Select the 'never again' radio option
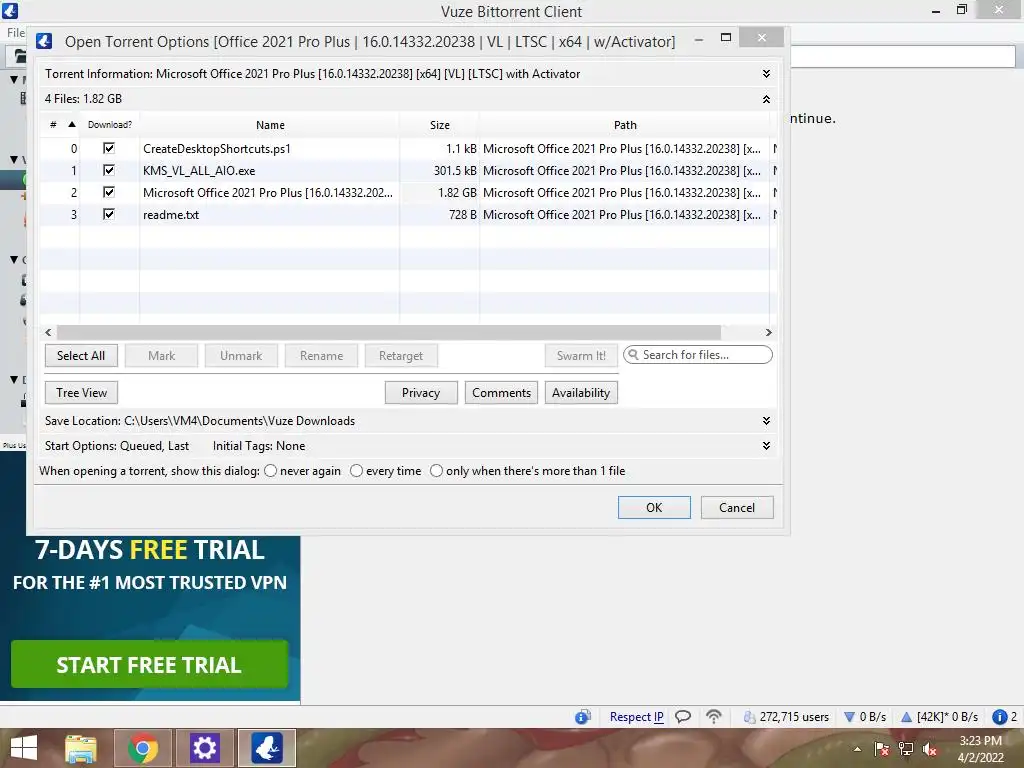Viewport: 1024px width, 768px height. coord(270,471)
